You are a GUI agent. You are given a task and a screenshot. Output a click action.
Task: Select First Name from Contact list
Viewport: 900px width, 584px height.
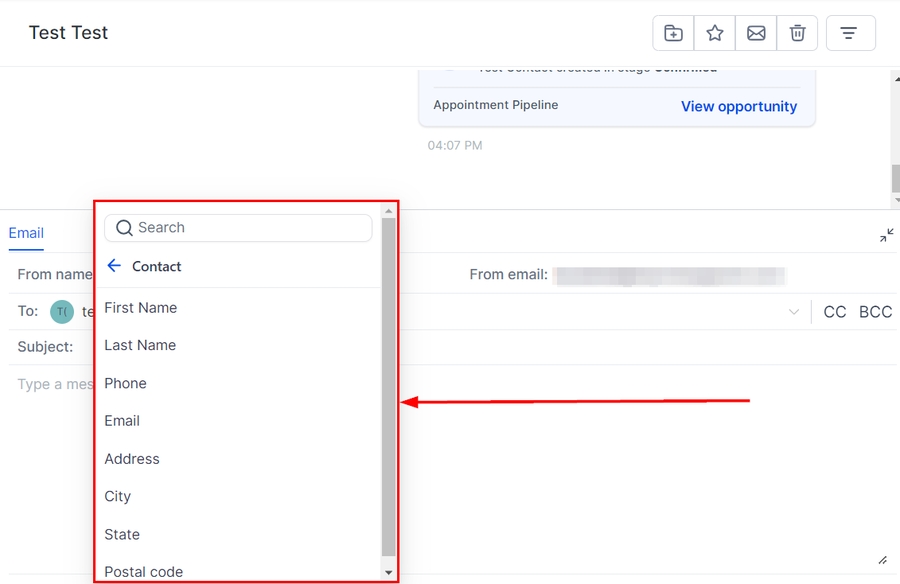coord(141,308)
